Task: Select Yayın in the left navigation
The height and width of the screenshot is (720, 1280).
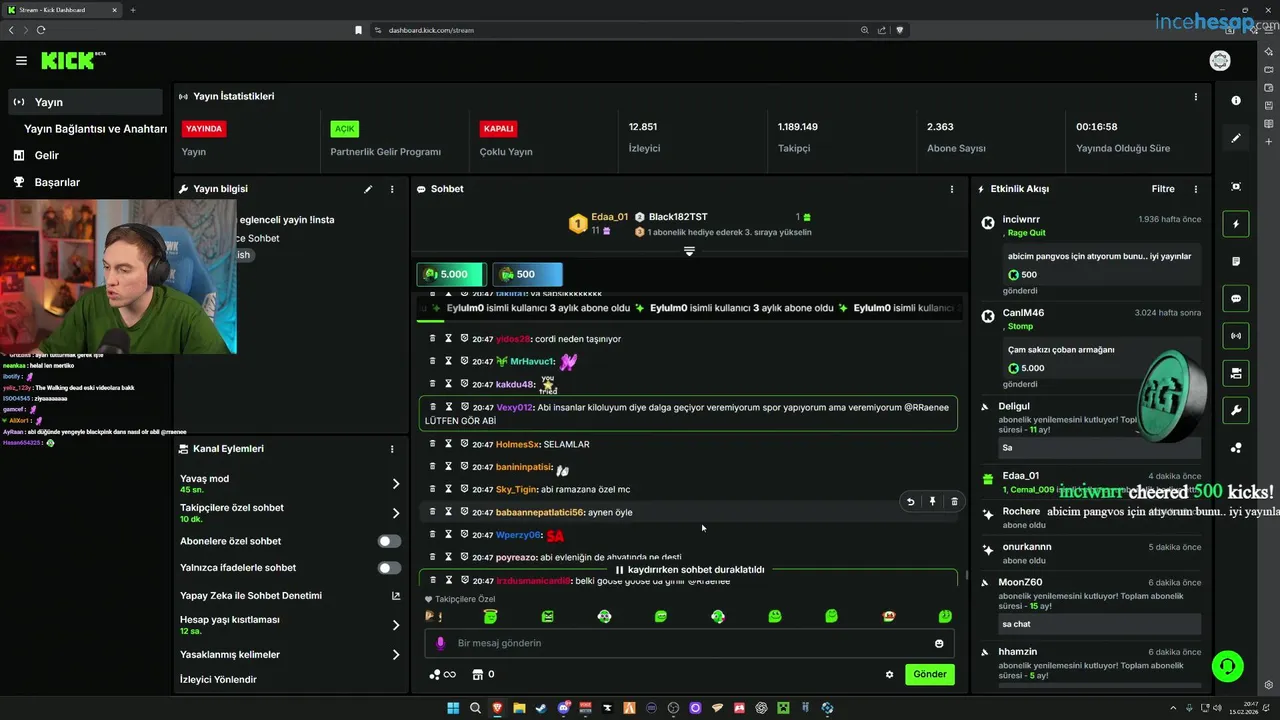Action: coord(85,102)
